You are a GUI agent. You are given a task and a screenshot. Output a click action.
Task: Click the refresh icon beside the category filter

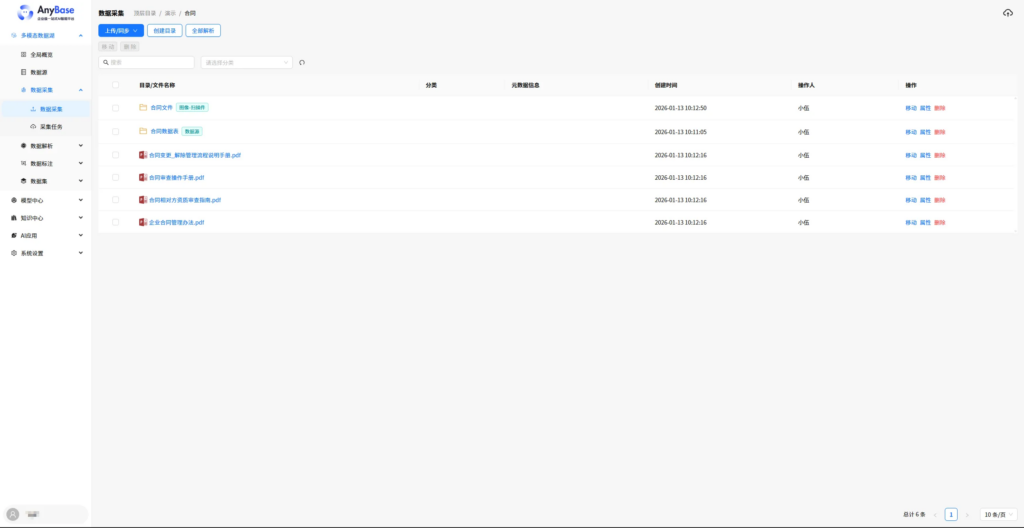[302, 62]
